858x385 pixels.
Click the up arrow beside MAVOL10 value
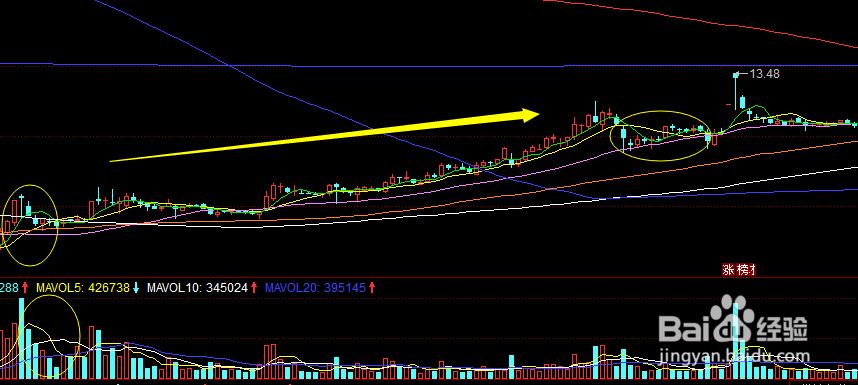click(254, 287)
